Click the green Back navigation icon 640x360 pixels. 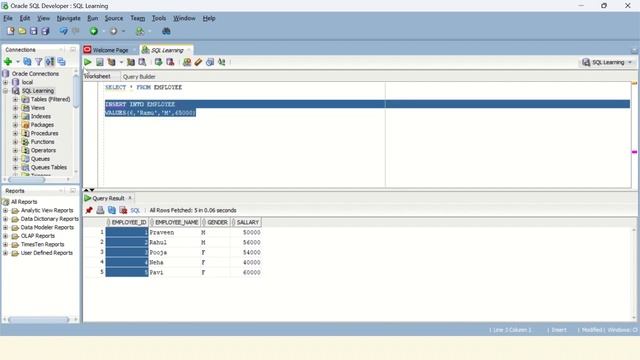tap(93, 31)
